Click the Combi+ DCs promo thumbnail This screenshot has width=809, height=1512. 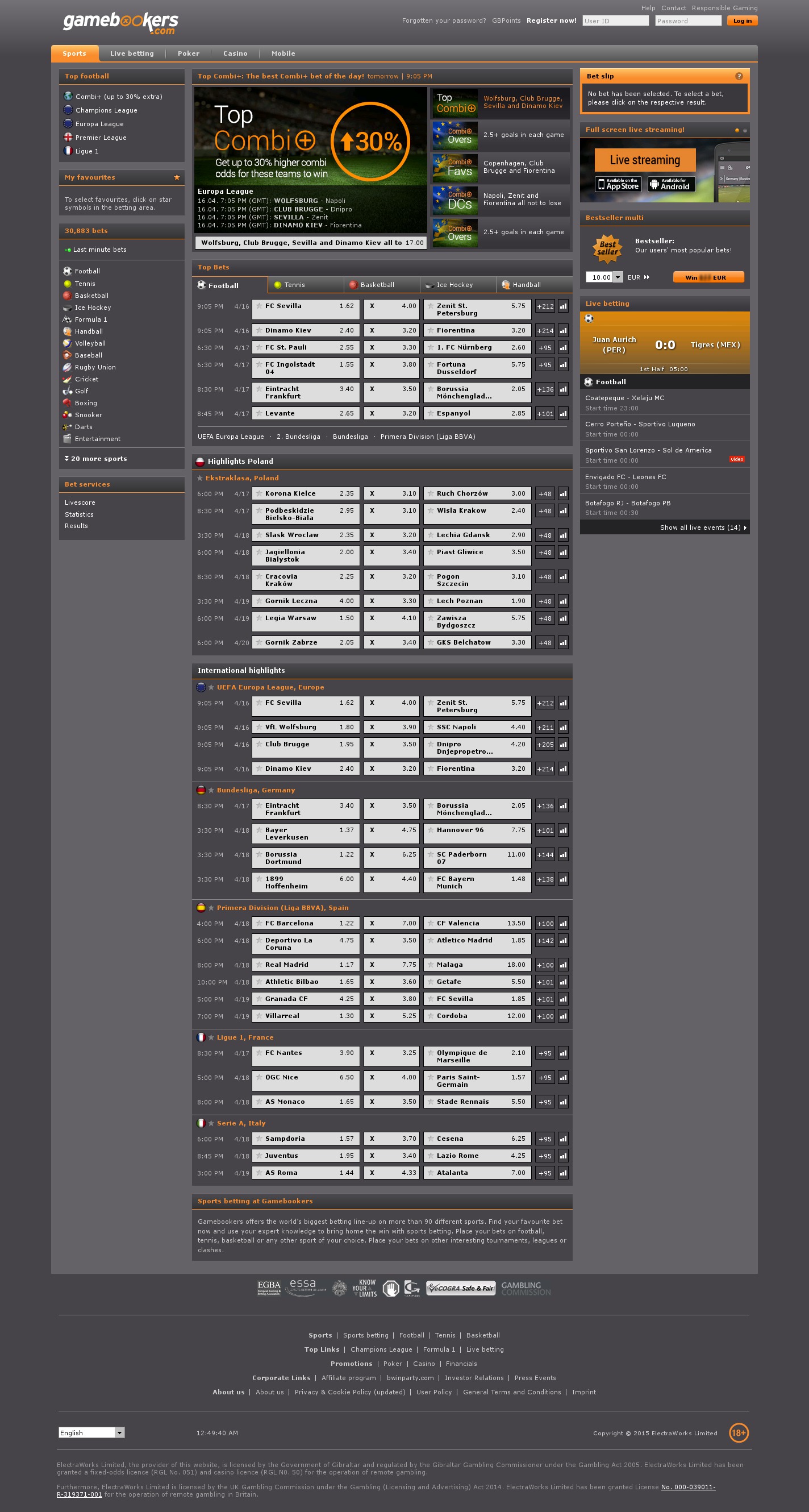[454, 200]
